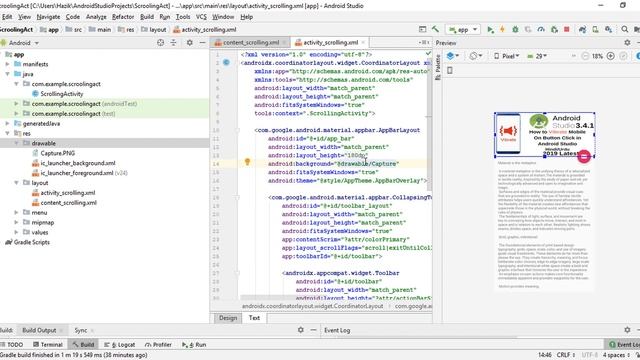Expand the generatedJava folder
The image size is (640, 360).
(x=7, y=123)
